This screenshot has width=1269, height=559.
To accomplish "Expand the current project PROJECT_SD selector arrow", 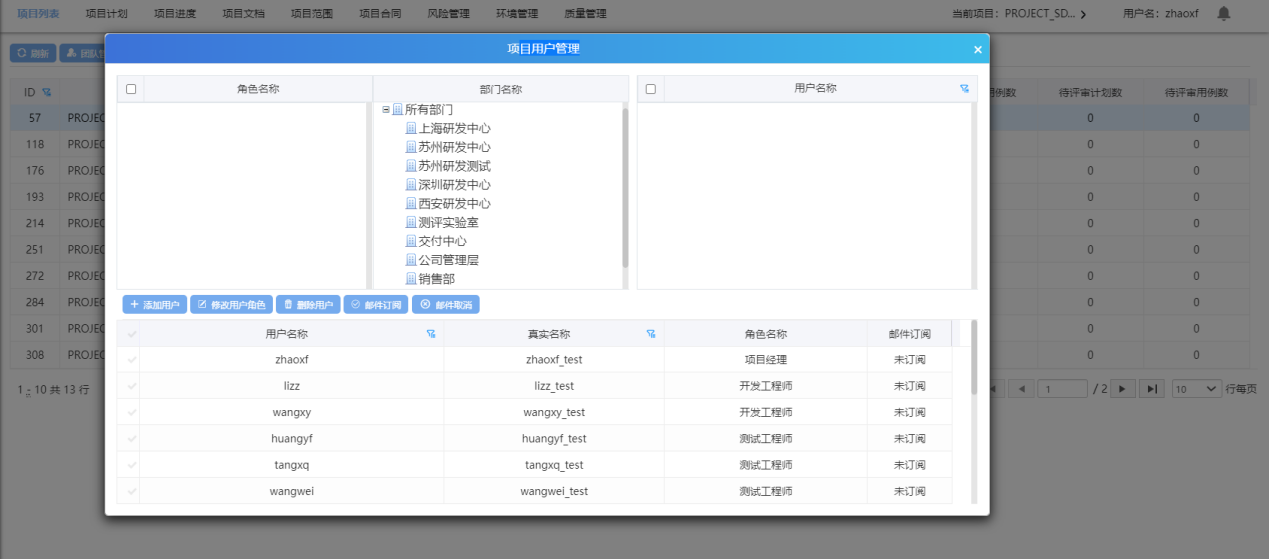I will click(x=1083, y=14).
